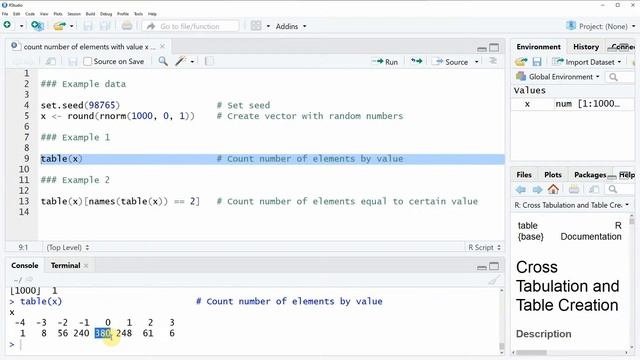640x360 pixels.
Task: Click the console value 248
Action: (x=124, y=333)
